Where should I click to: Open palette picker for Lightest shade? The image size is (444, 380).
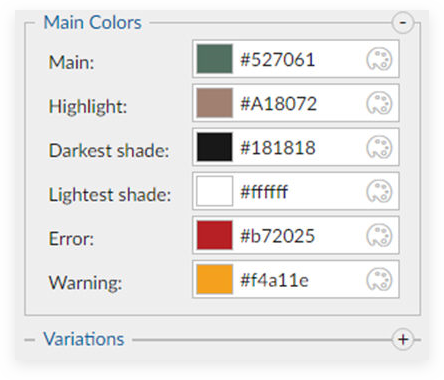(379, 191)
